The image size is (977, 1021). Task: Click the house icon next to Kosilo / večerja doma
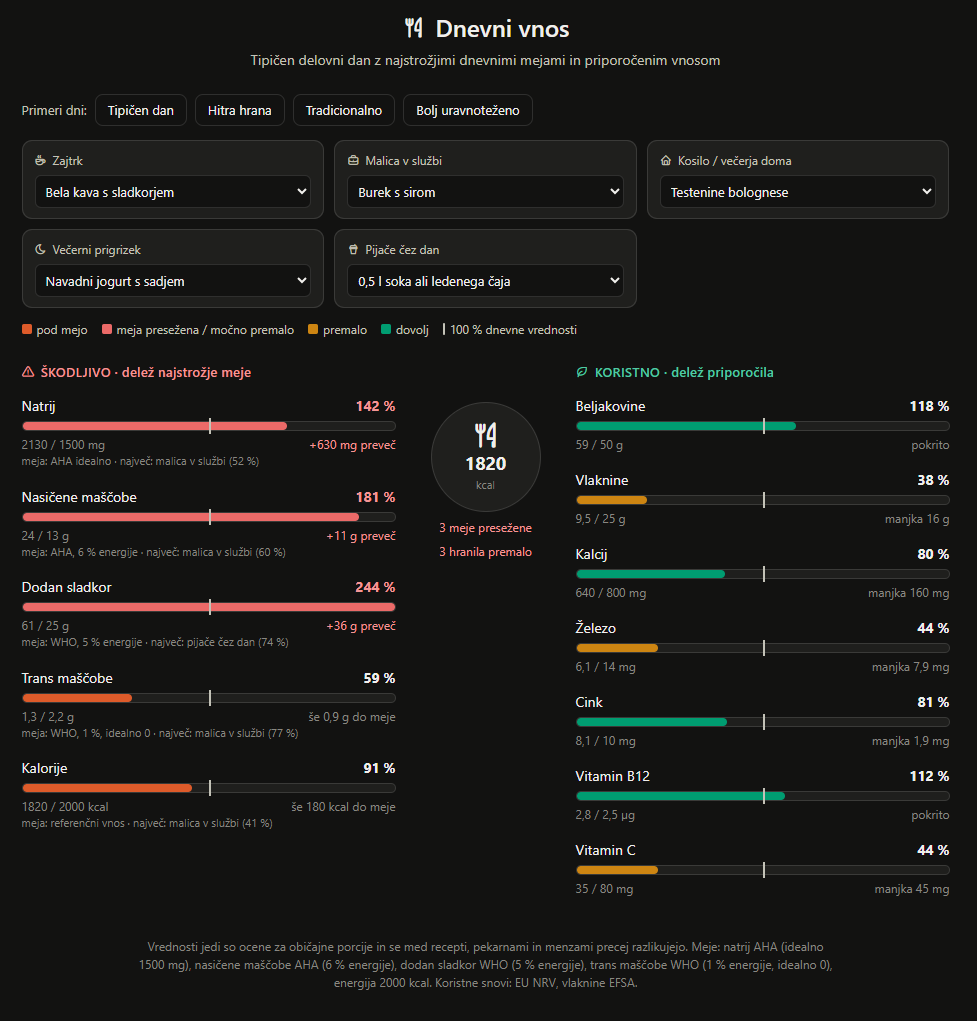click(x=666, y=160)
